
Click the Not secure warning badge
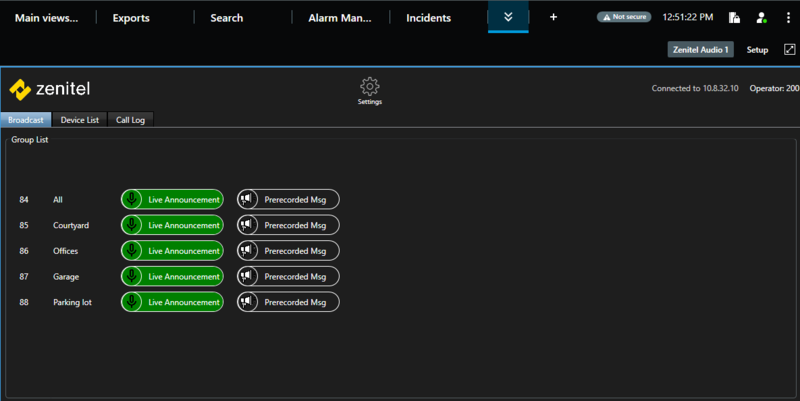click(x=624, y=18)
